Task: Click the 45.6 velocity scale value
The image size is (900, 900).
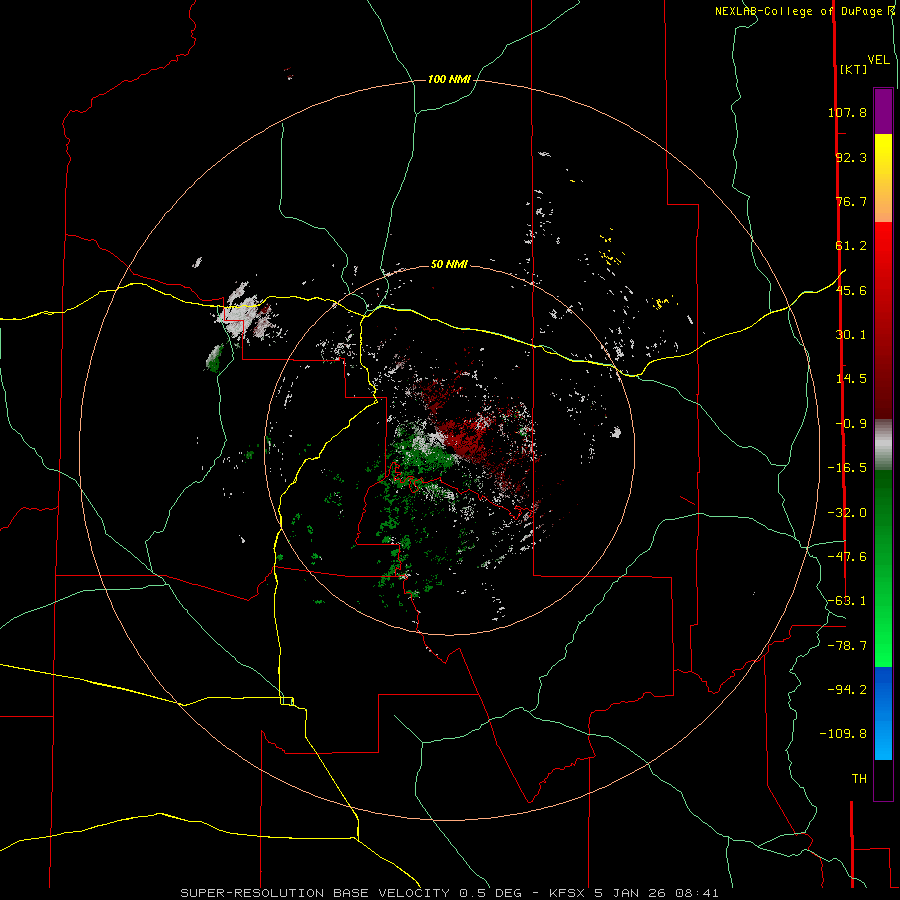Action: [851, 290]
